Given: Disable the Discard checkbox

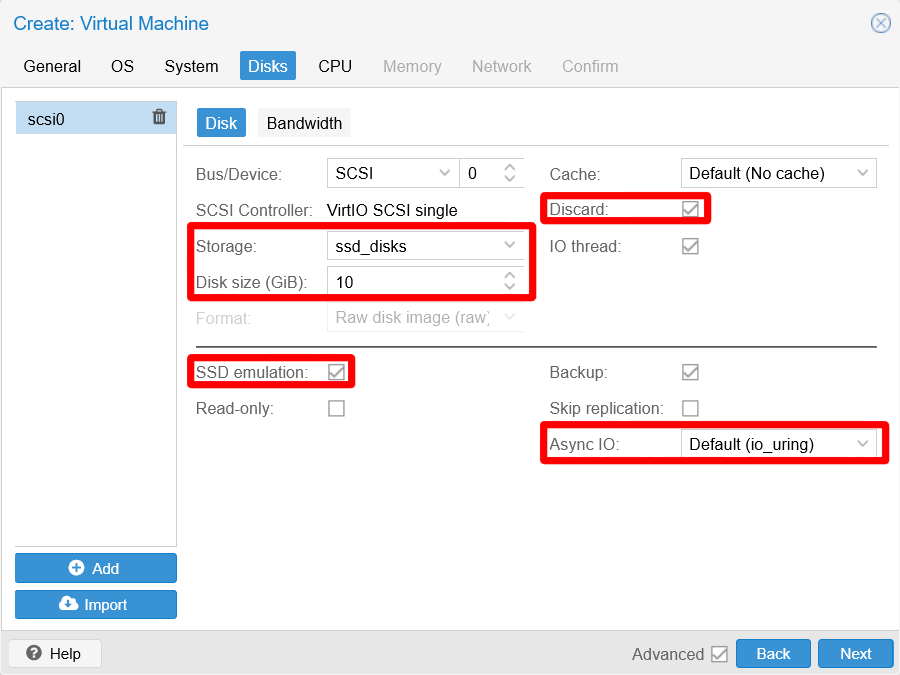Looking at the screenshot, I should pyautogui.click(x=690, y=209).
